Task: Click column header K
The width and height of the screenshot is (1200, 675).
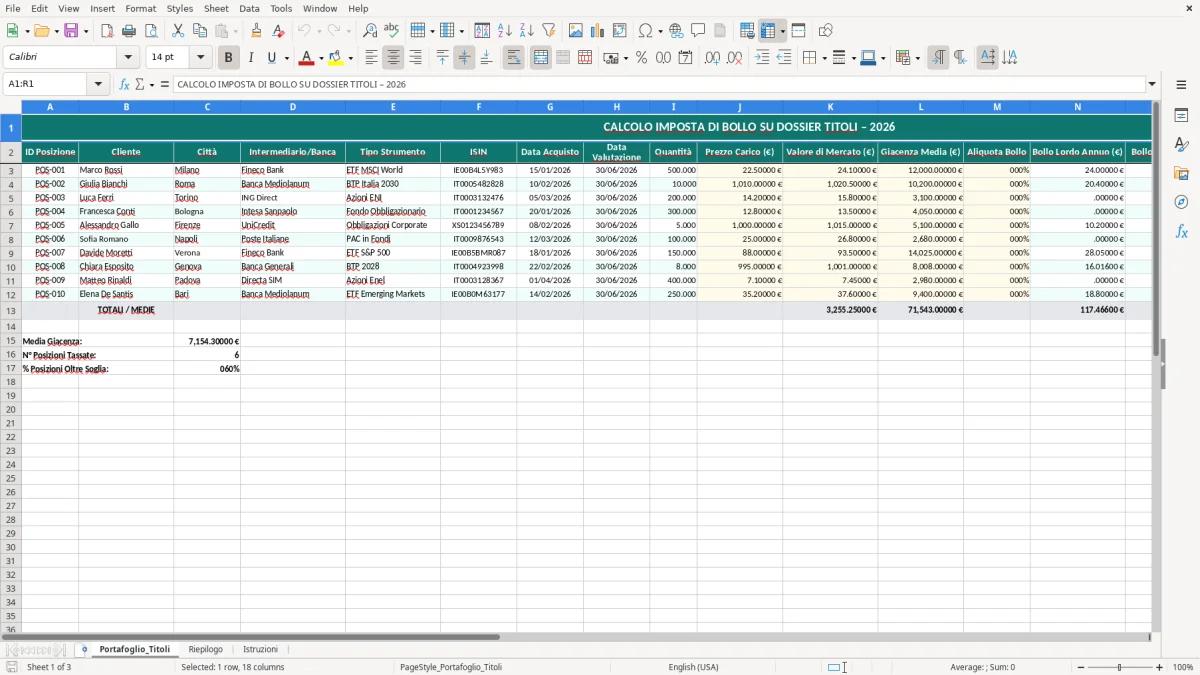Action: 830,106
